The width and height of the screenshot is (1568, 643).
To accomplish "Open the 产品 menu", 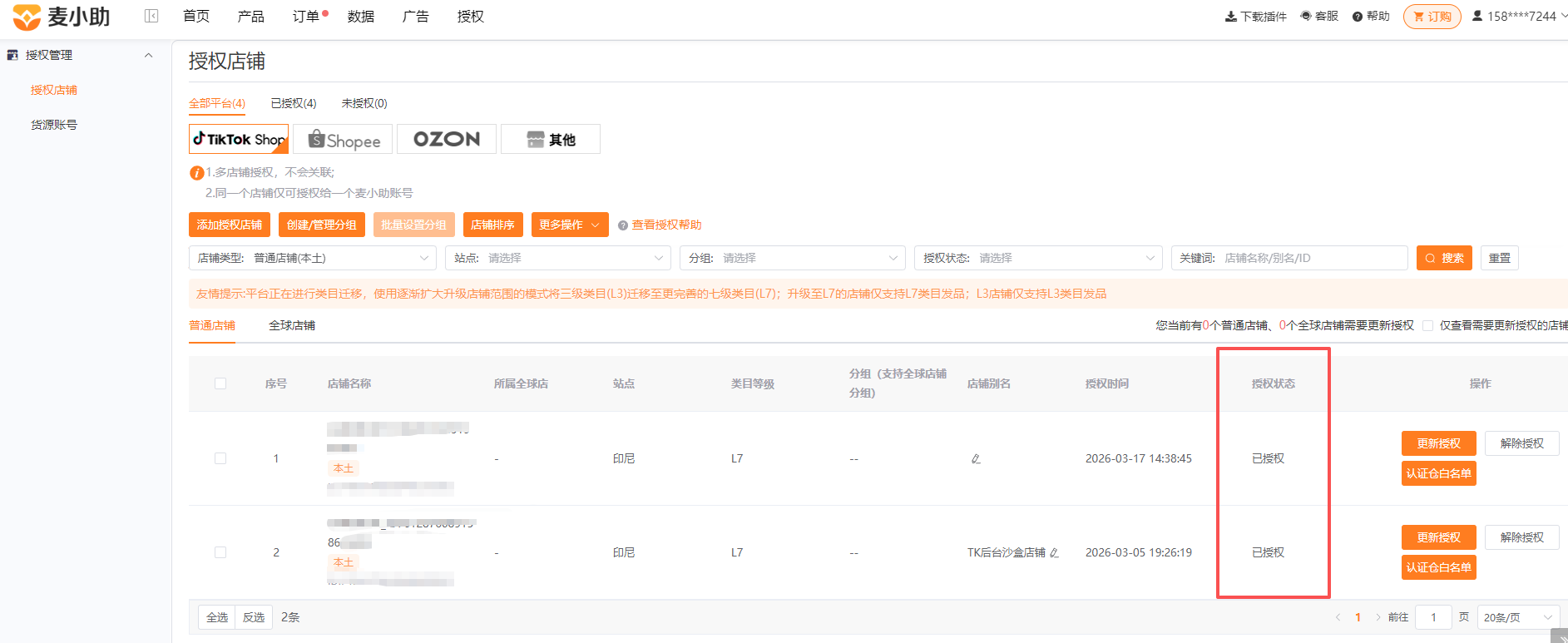I will click(x=251, y=16).
